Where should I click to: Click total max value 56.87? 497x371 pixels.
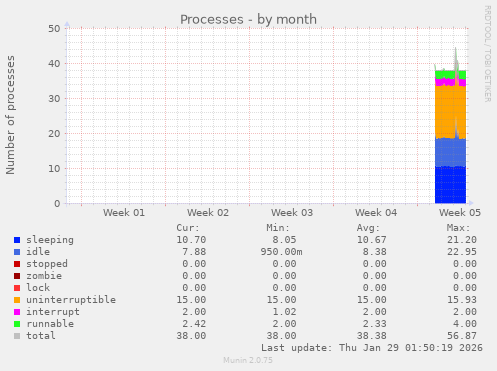point(462,336)
